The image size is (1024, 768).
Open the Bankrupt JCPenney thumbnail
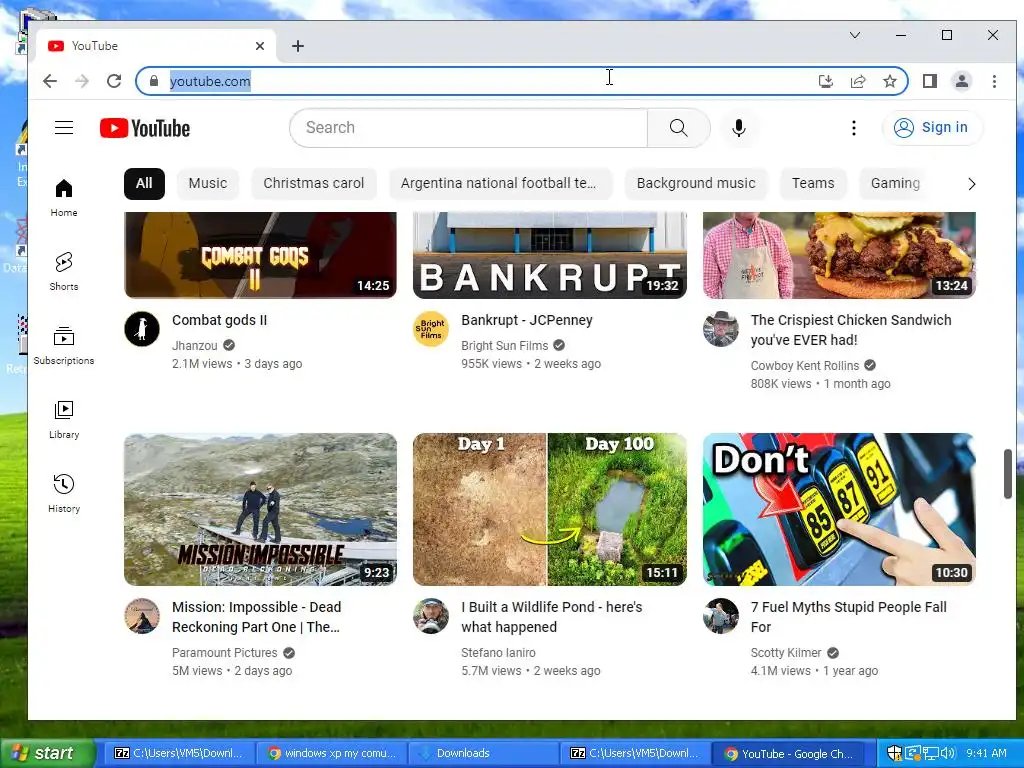[550, 255]
